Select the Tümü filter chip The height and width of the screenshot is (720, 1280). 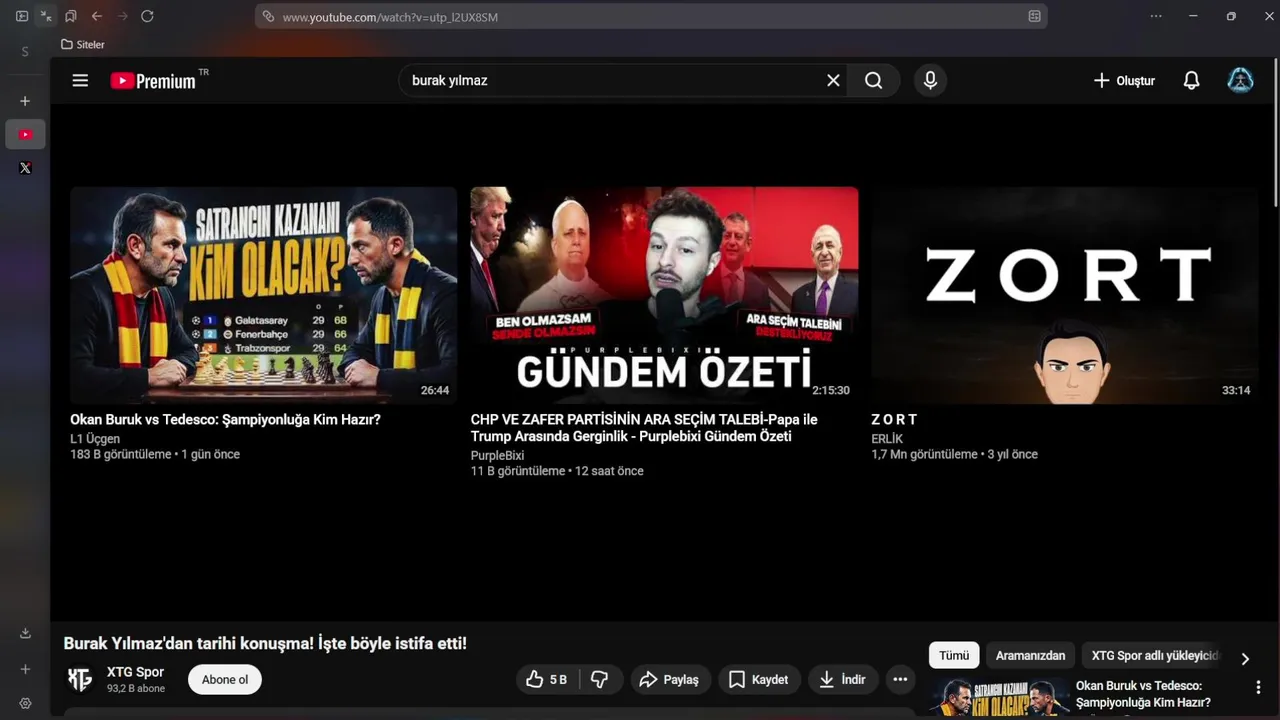pos(954,656)
